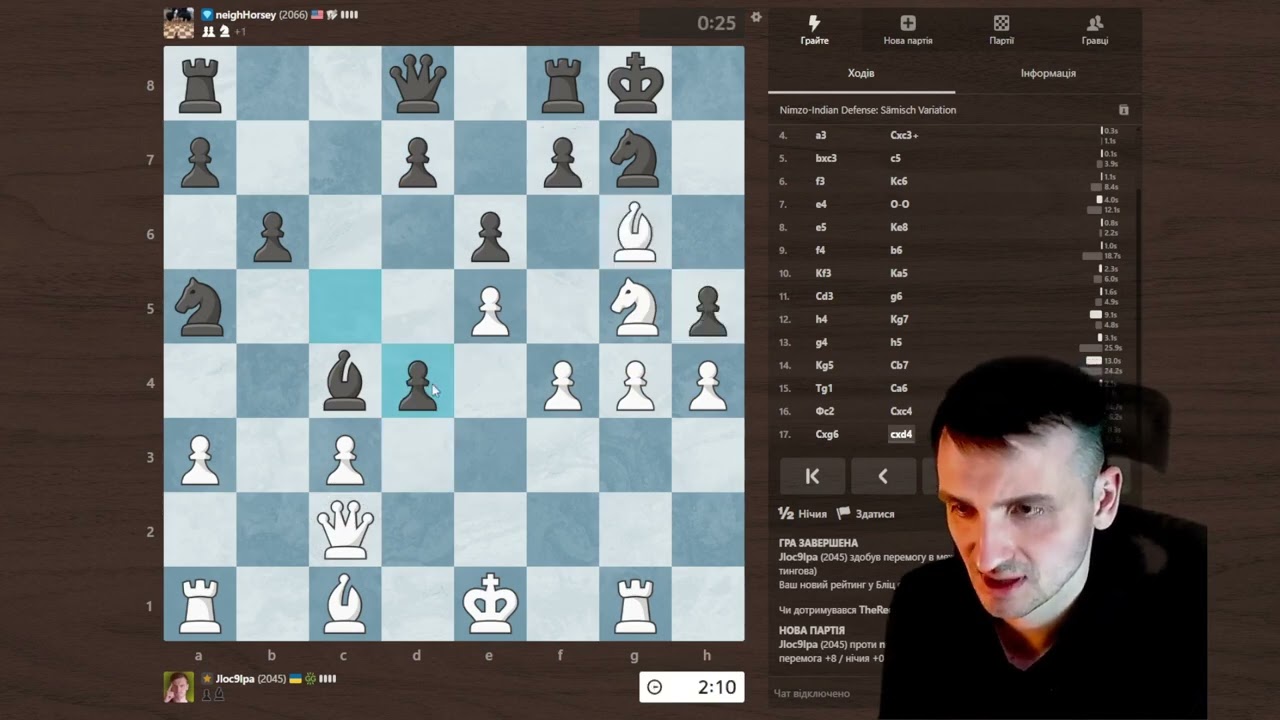The height and width of the screenshot is (720, 1280).
Task: Select black move c5 in move 5
Action: click(895, 158)
